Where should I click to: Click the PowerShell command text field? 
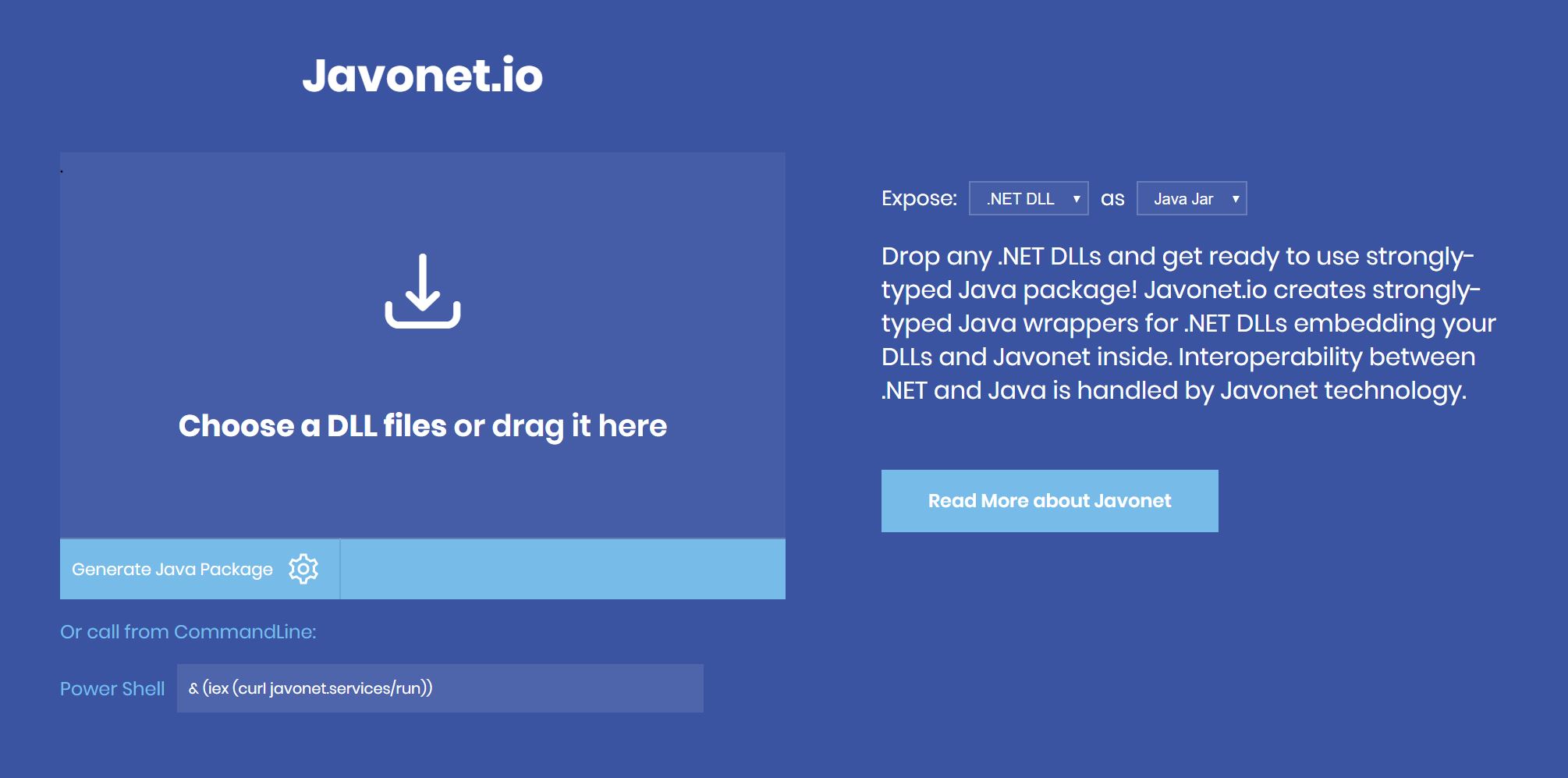click(x=440, y=688)
